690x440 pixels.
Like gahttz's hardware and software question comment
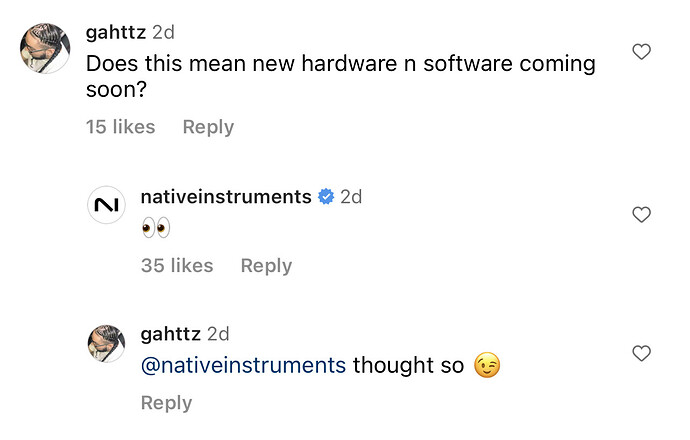pyautogui.click(x=642, y=52)
